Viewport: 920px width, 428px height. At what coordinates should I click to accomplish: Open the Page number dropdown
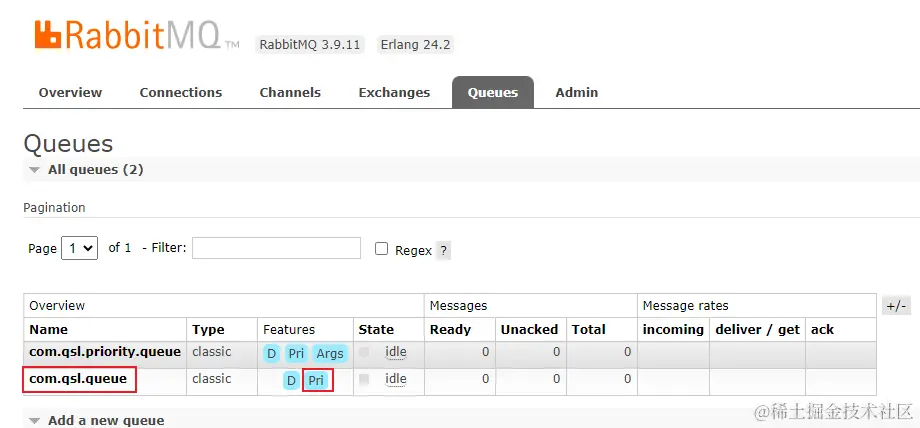79,248
